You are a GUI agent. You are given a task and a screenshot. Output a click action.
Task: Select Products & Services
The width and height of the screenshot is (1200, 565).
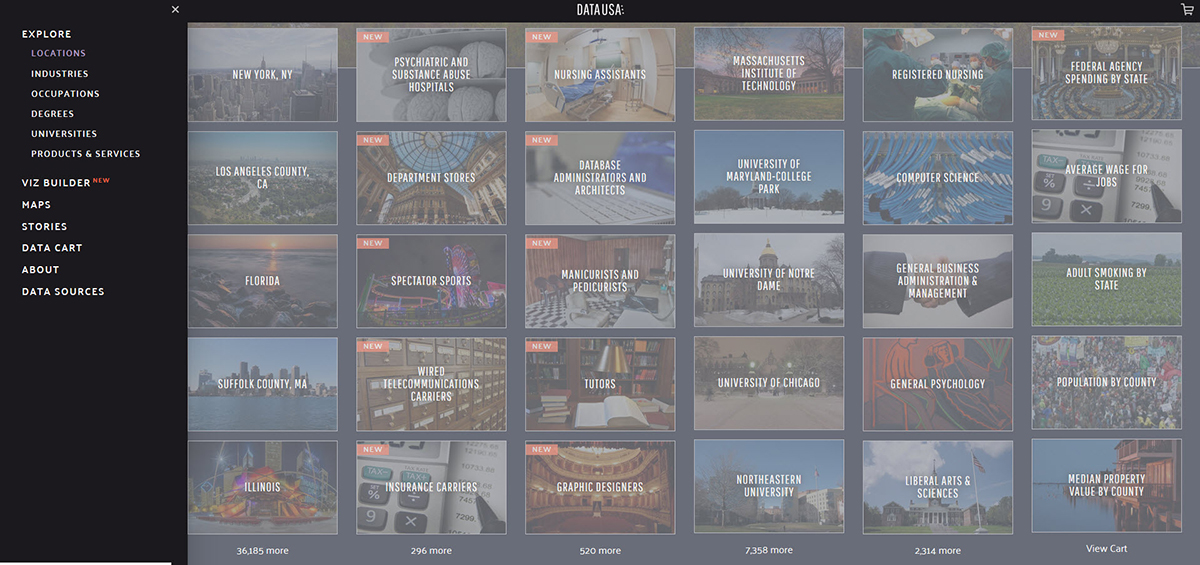click(85, 154)
